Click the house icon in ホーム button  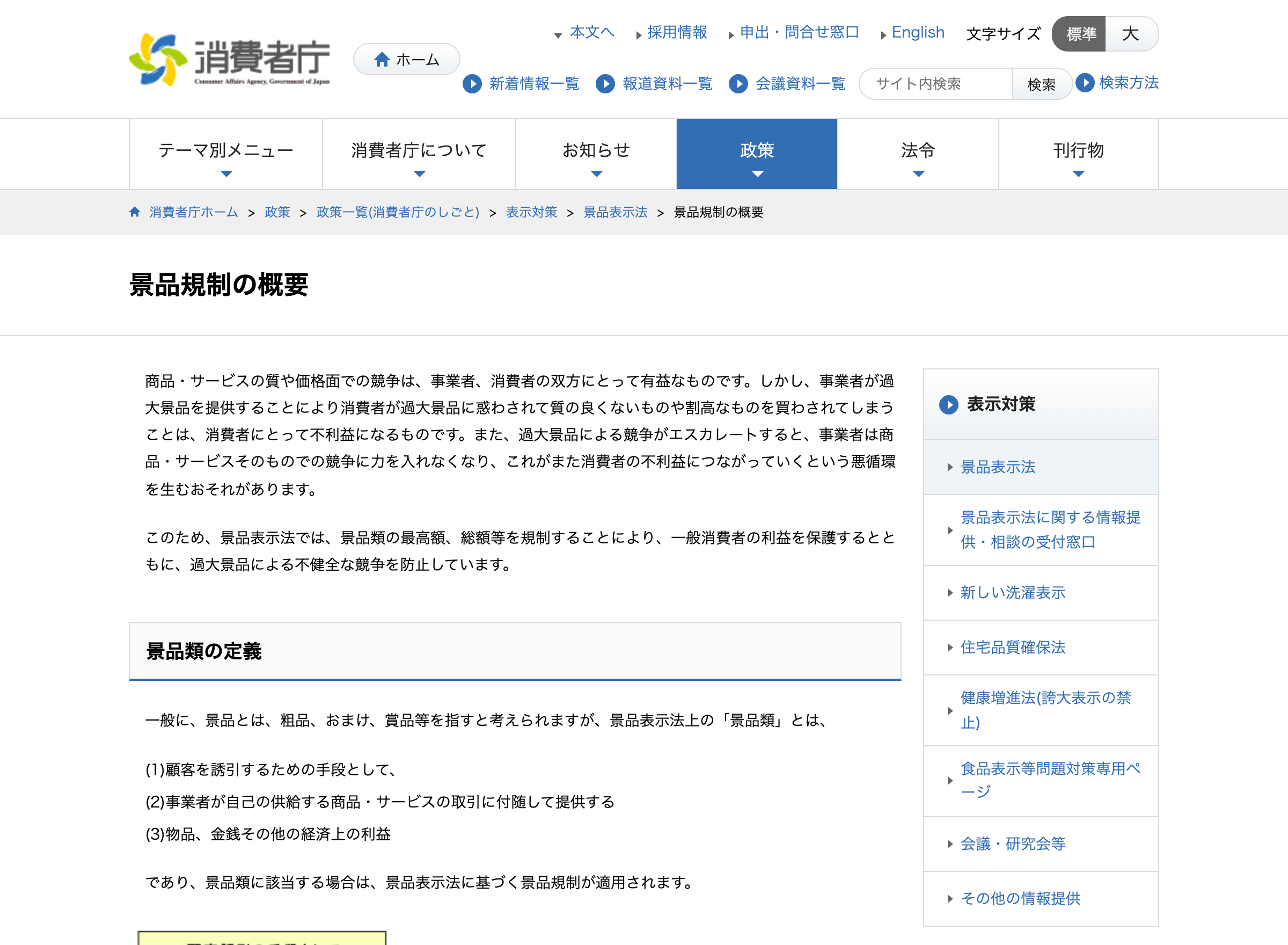pos(382,60)
